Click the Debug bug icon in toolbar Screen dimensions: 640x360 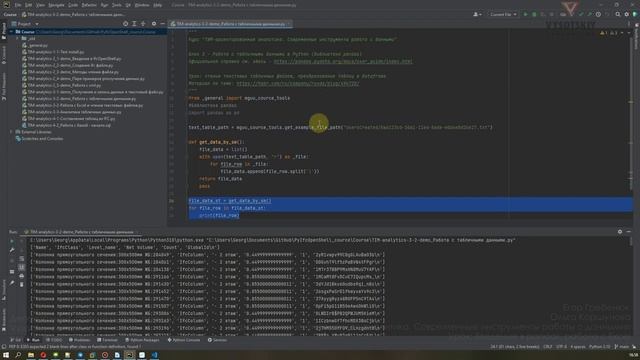point(534,14)
